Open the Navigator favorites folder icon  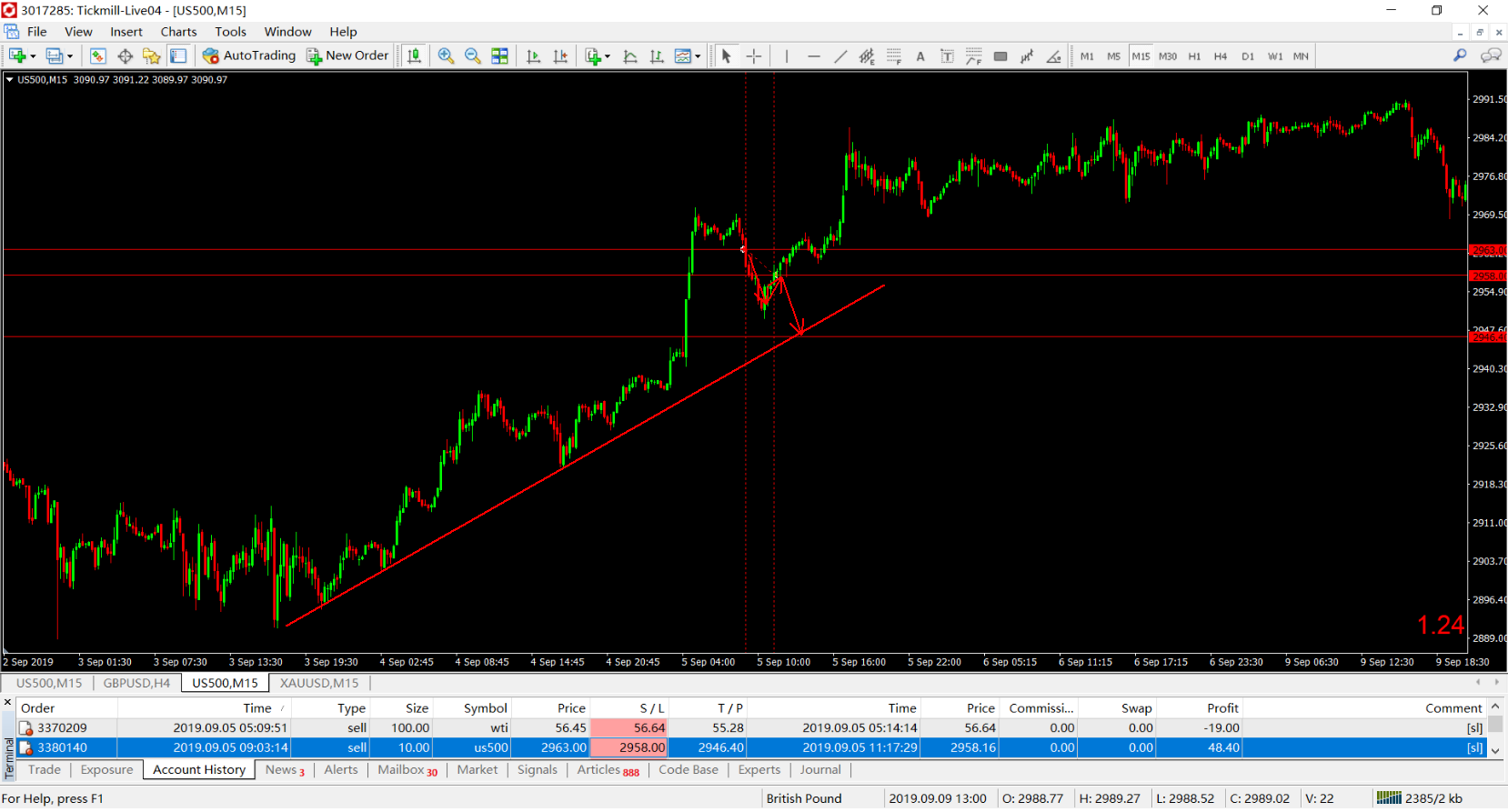[152, 55]
